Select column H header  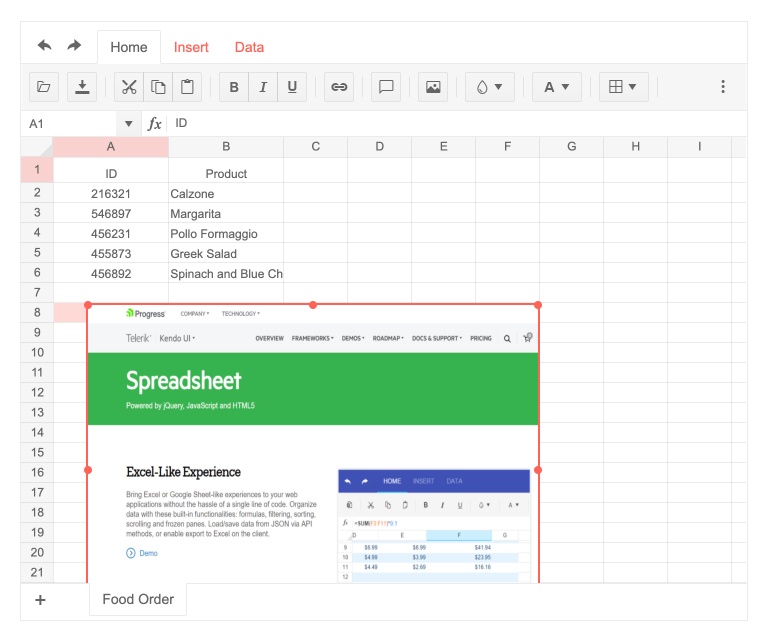(x=635, y=147)
